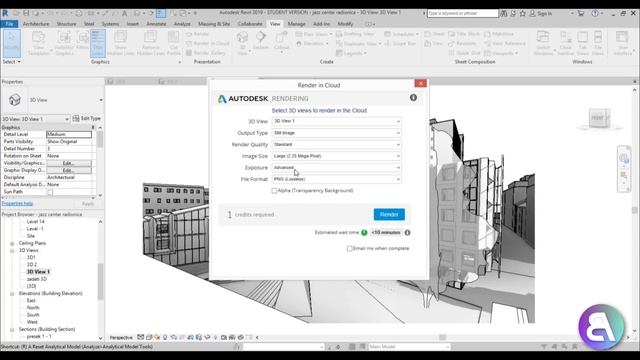This screenshot has width=640, height=360.
Task: Click Render in Cloud ribbon tool
Action: [x=208, y=43]
